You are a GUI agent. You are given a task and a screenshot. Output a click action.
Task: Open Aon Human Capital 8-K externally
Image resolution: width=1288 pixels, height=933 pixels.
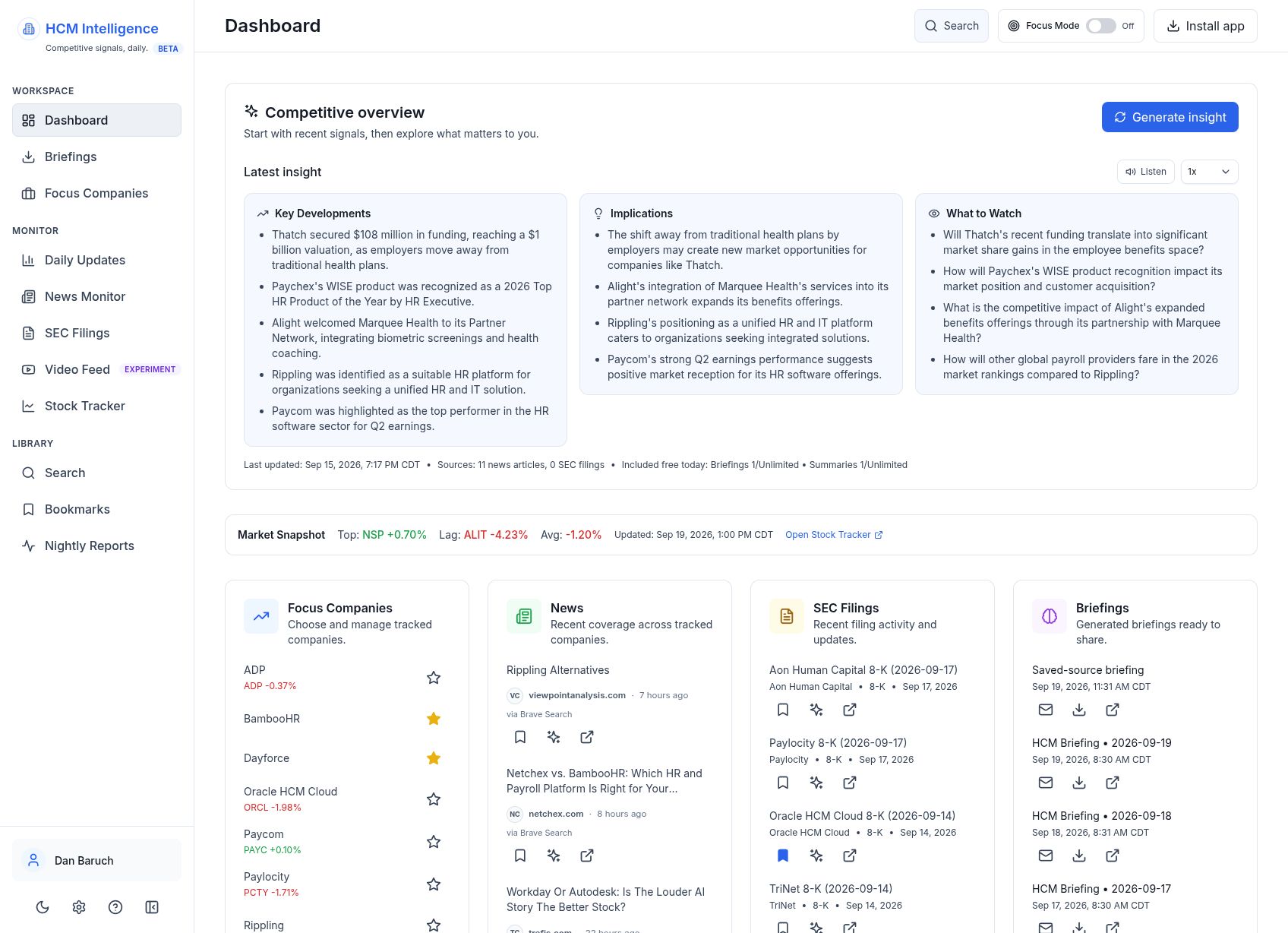tap(850, 710)
